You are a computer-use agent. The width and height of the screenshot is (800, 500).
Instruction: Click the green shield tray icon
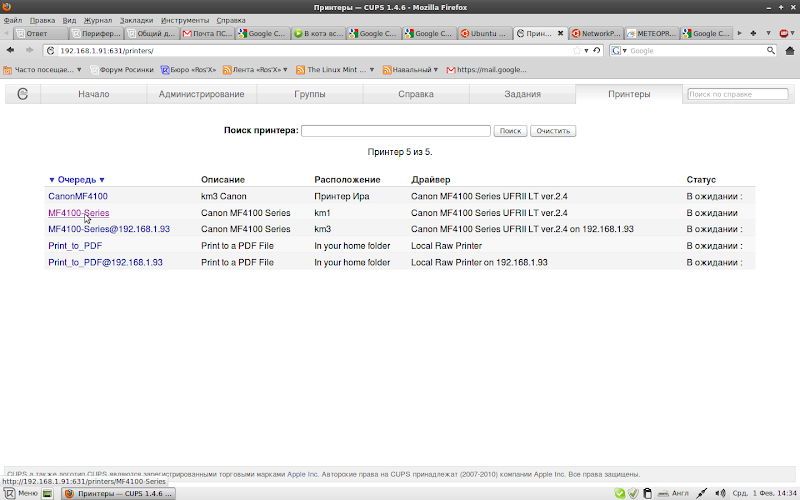coord(619,493)
